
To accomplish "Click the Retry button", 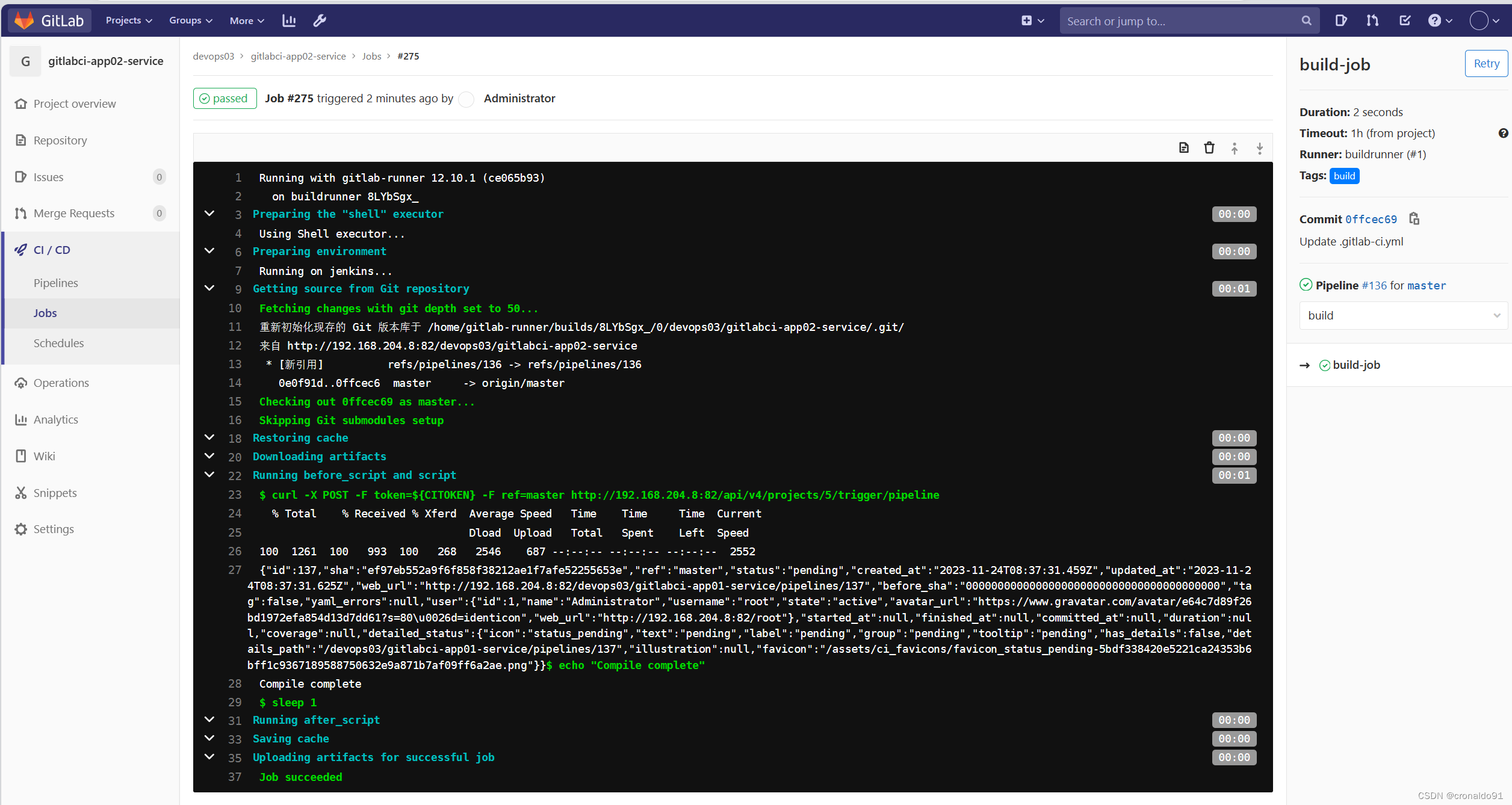I will 1486,64.
